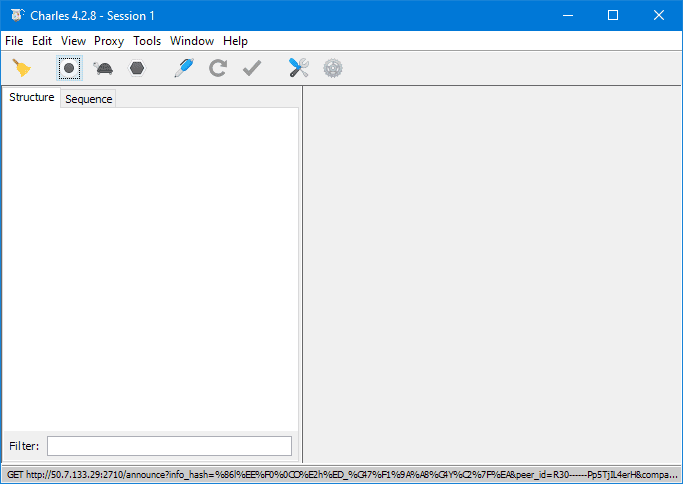Open the Window menu
This screenshot has width=683, height=484.
click(192, 41)
